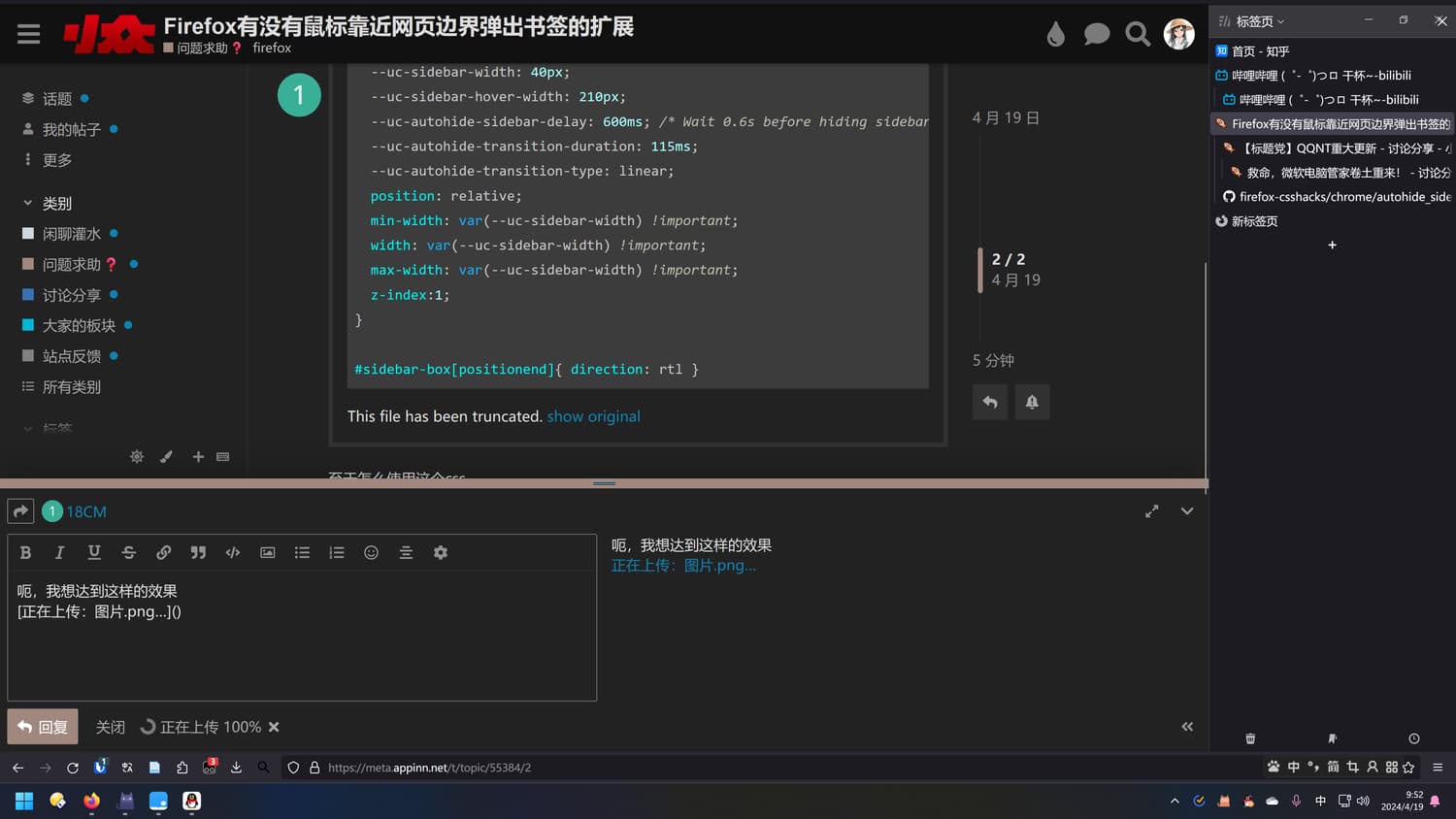This screenshot has height=819, width=1456.
Task: Collapse the 类别 section in sidebar
Action: click(x=28, y=203)
